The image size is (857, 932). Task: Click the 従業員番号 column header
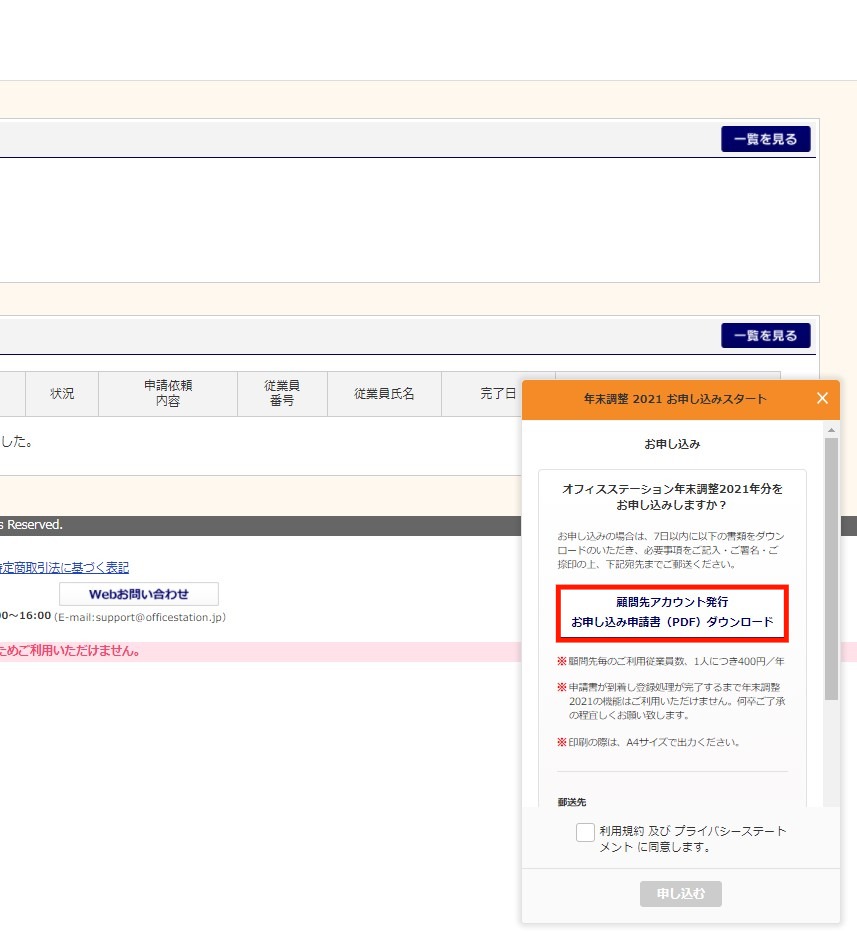coord(282,394)
